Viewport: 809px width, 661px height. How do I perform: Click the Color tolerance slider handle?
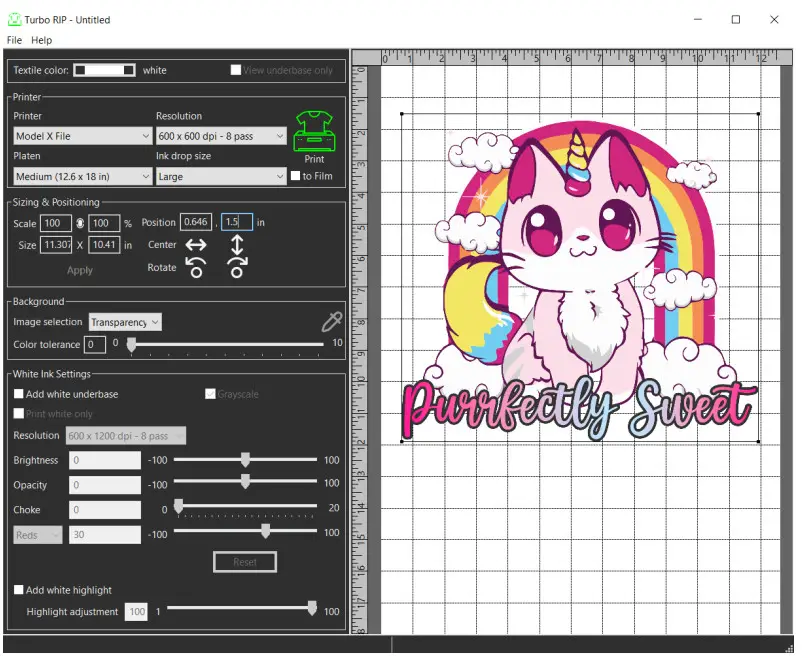point(132,345)
